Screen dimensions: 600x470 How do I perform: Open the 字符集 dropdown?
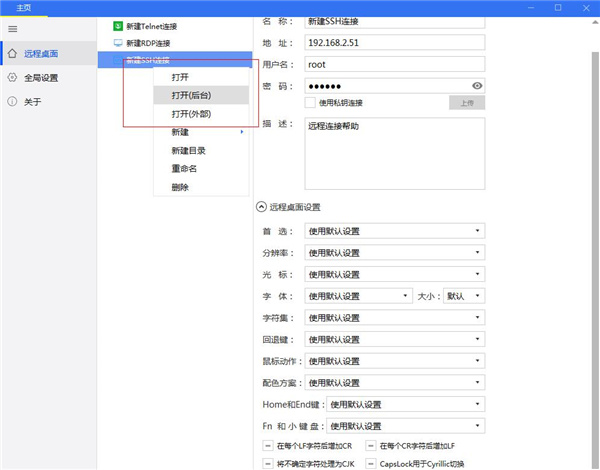click(394, 318)
